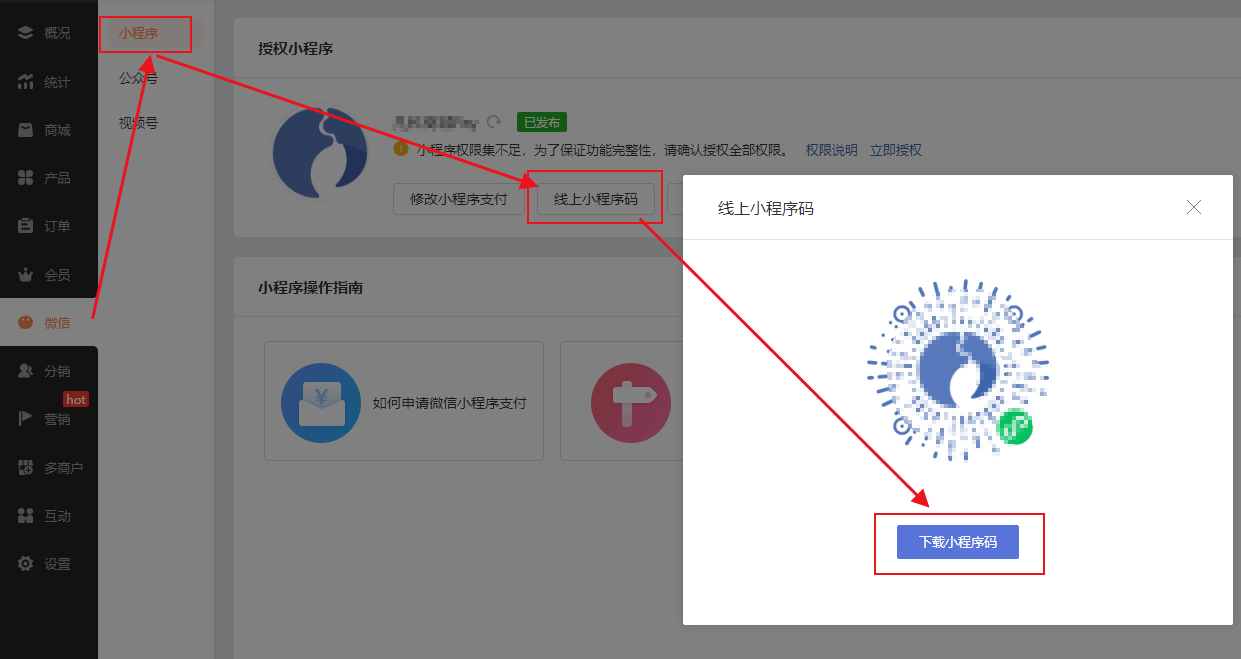This screenshot has height=659, width=1241.
Task: Click the 概况 overview icon in sidebar
Action: (26, 33)
